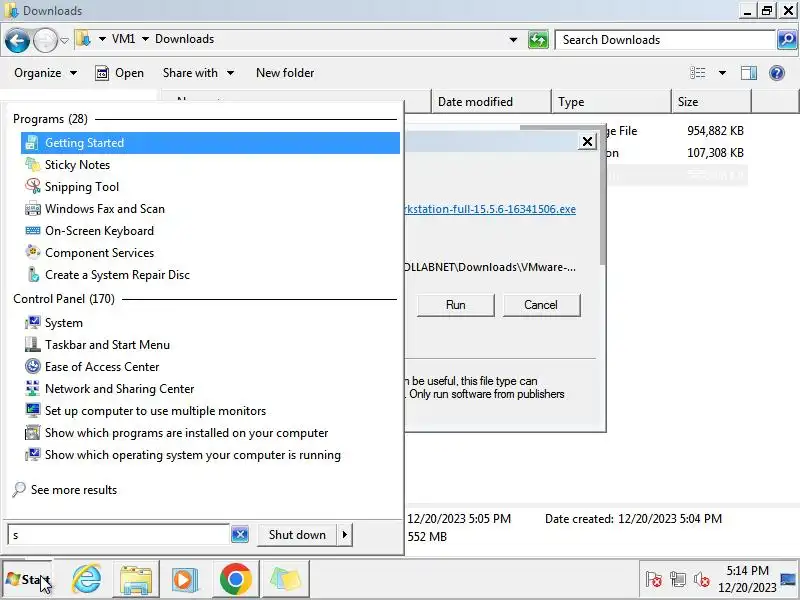This screenshot has height=600, width=800.
Task: Click the Forward navigation button
Action: (x=45, y=40)
